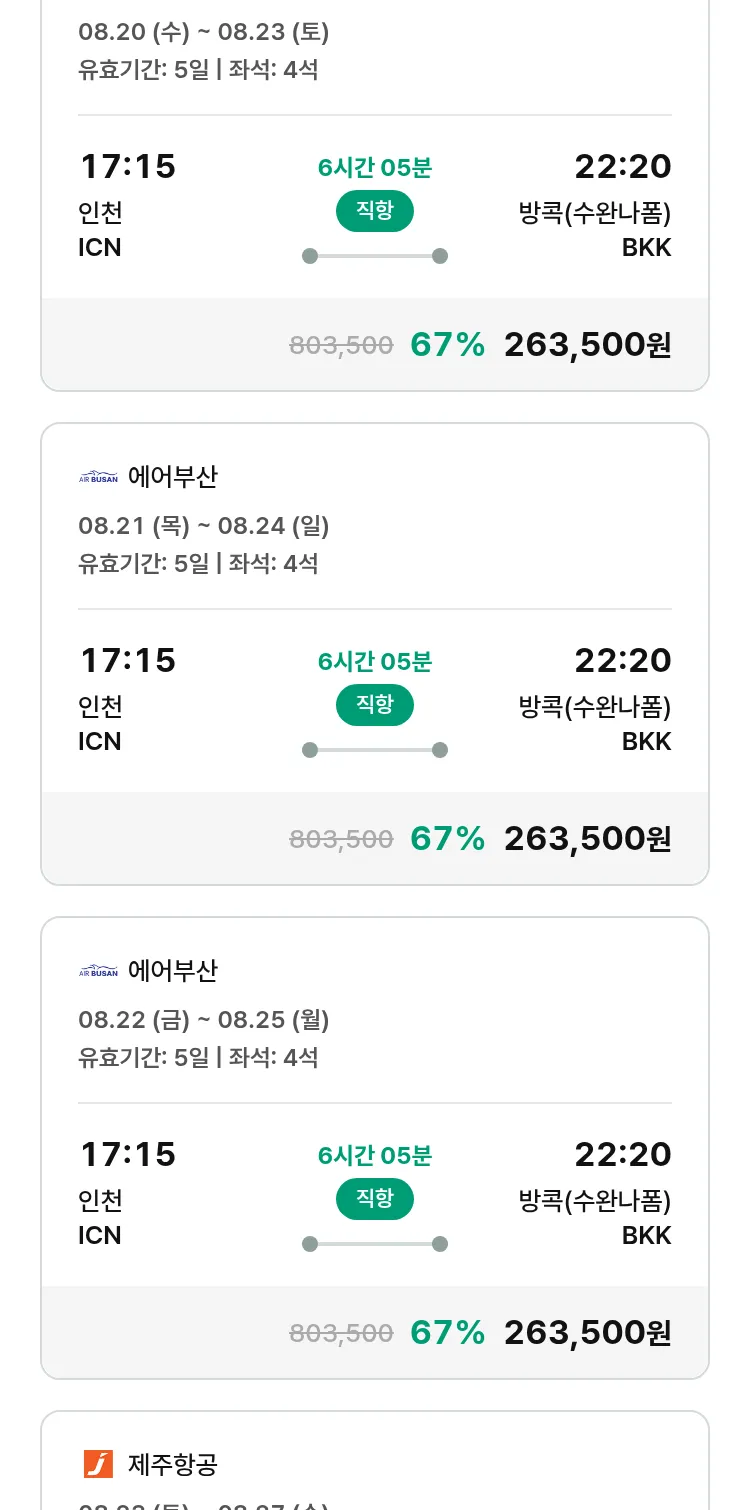750x1510 pixels.
Task: Select the 263,500원 price on 08.22 flight
Action: [587, 1333]
